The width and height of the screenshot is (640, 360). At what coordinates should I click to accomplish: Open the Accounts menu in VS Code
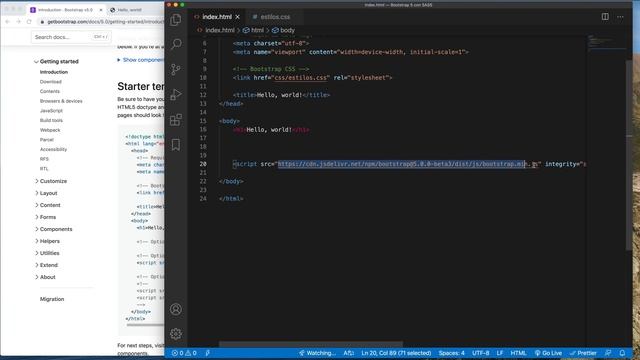click(x=176, y=309)
